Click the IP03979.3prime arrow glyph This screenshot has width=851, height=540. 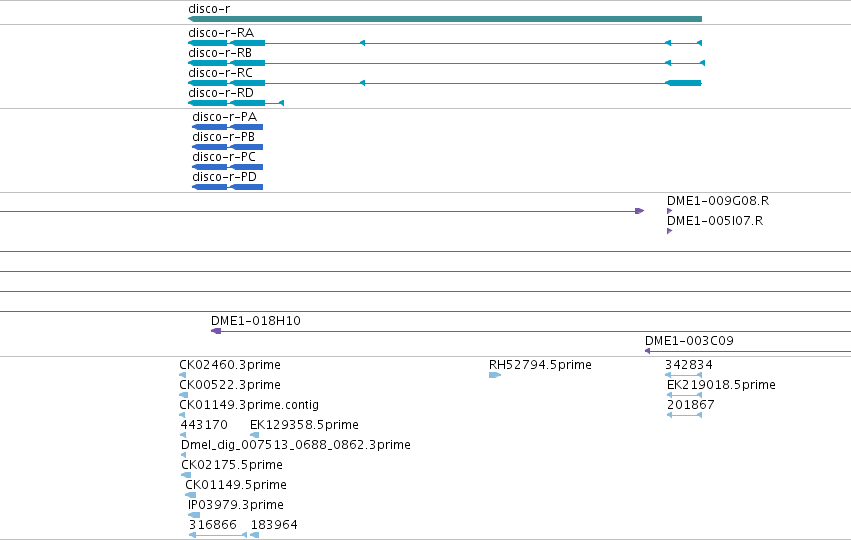[194, 516]
